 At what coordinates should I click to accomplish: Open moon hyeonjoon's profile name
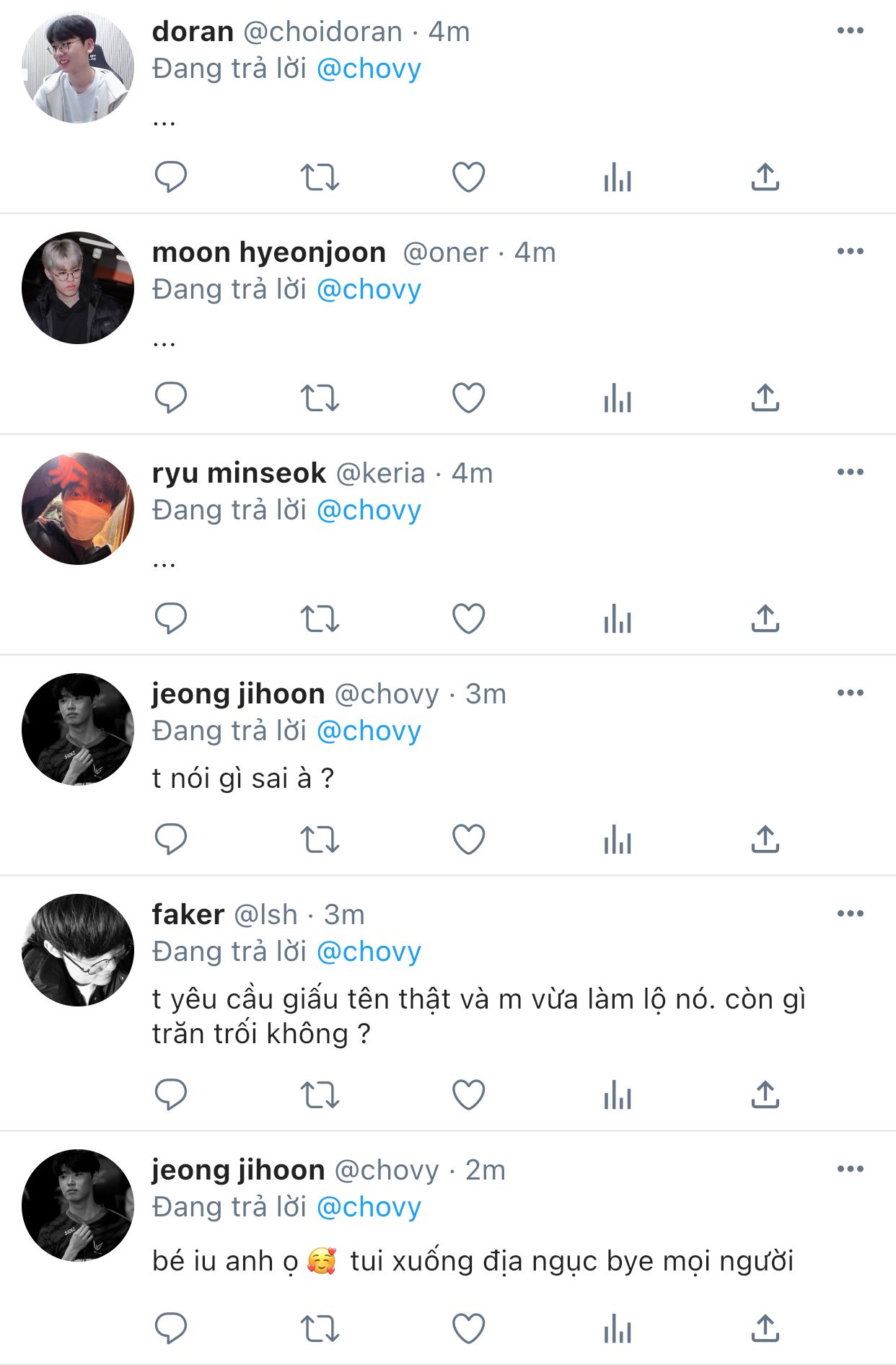(269, 253)
